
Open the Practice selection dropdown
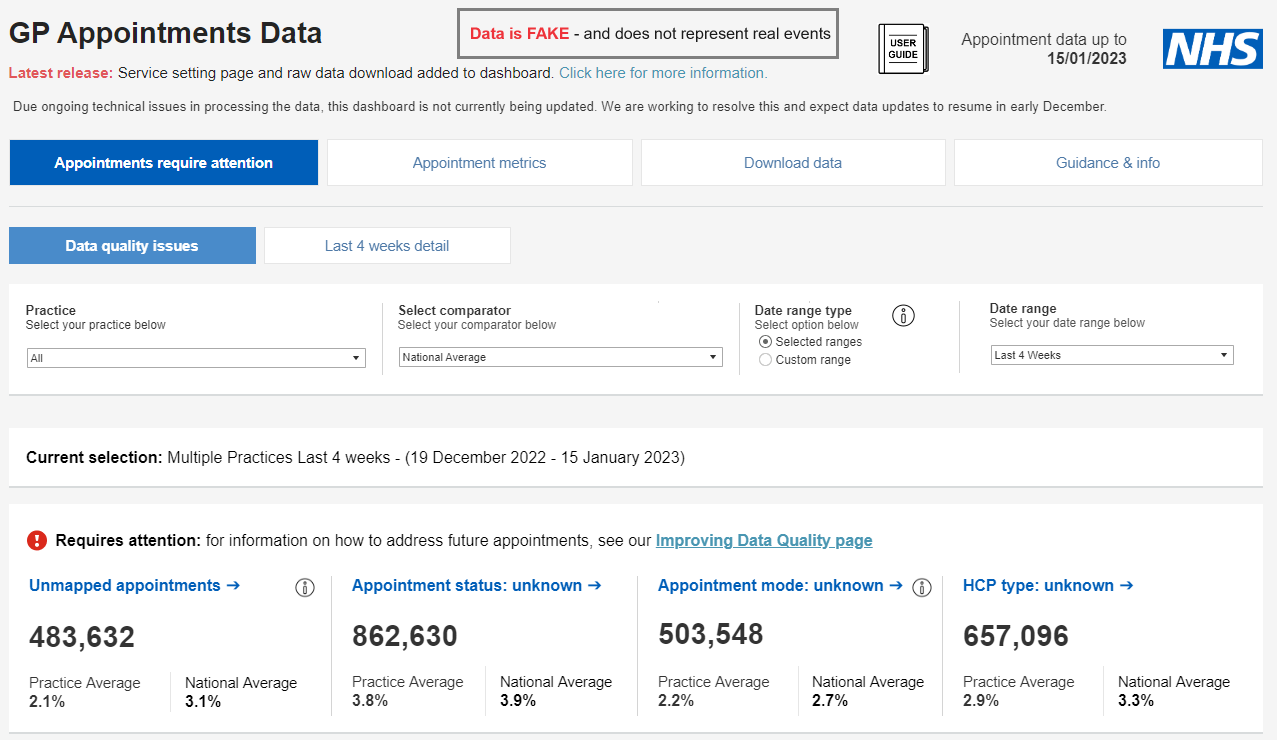pyautogui.click(x=196, y=357)
